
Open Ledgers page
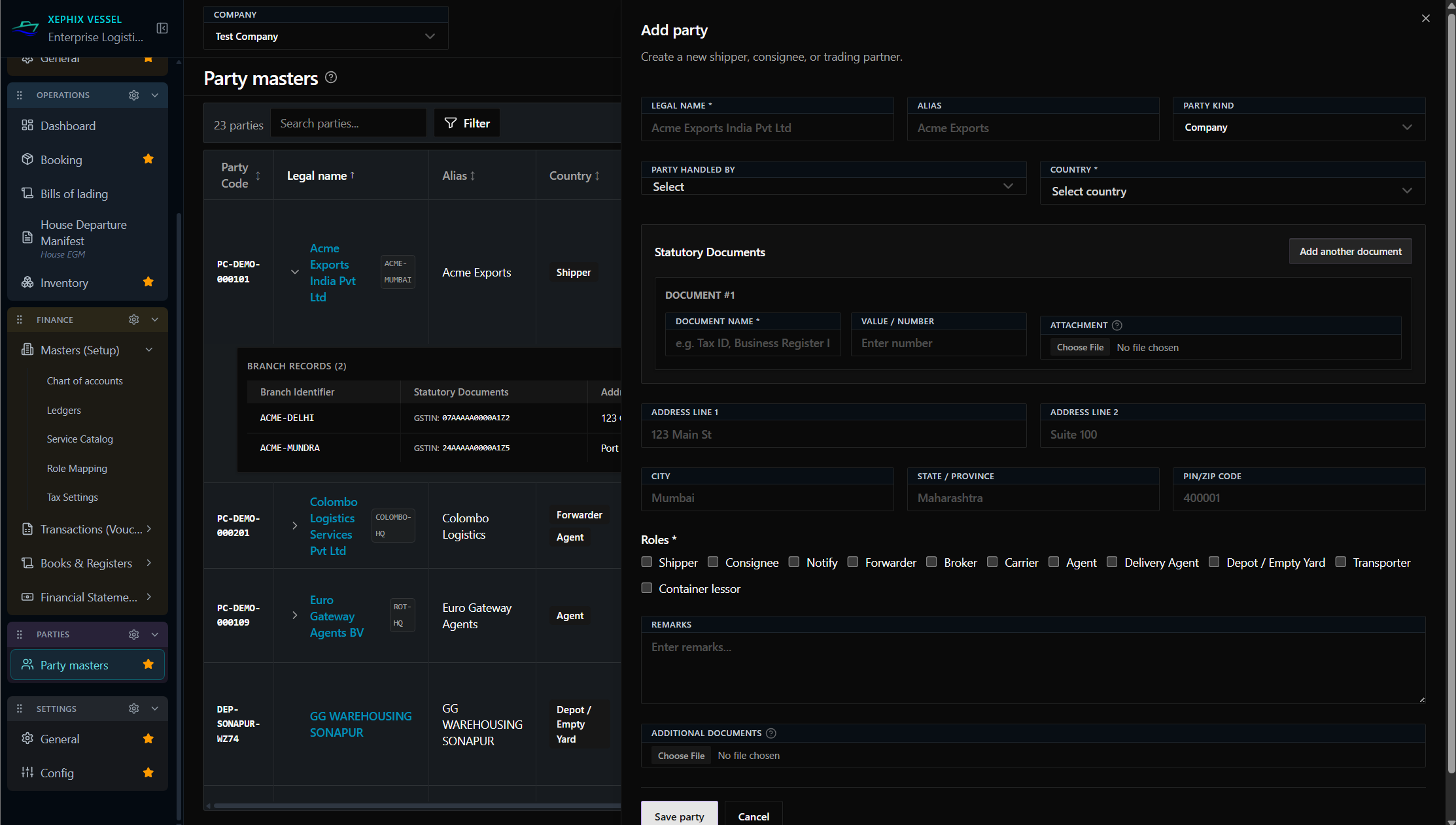click(63, 410)
